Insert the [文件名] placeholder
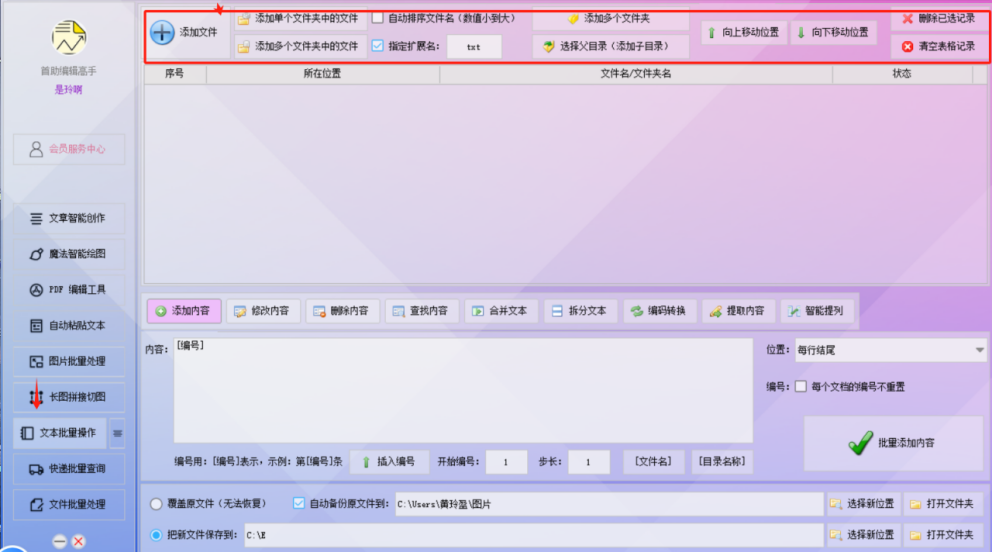Viewport: 992px width, 552px height. click(654, 462)
